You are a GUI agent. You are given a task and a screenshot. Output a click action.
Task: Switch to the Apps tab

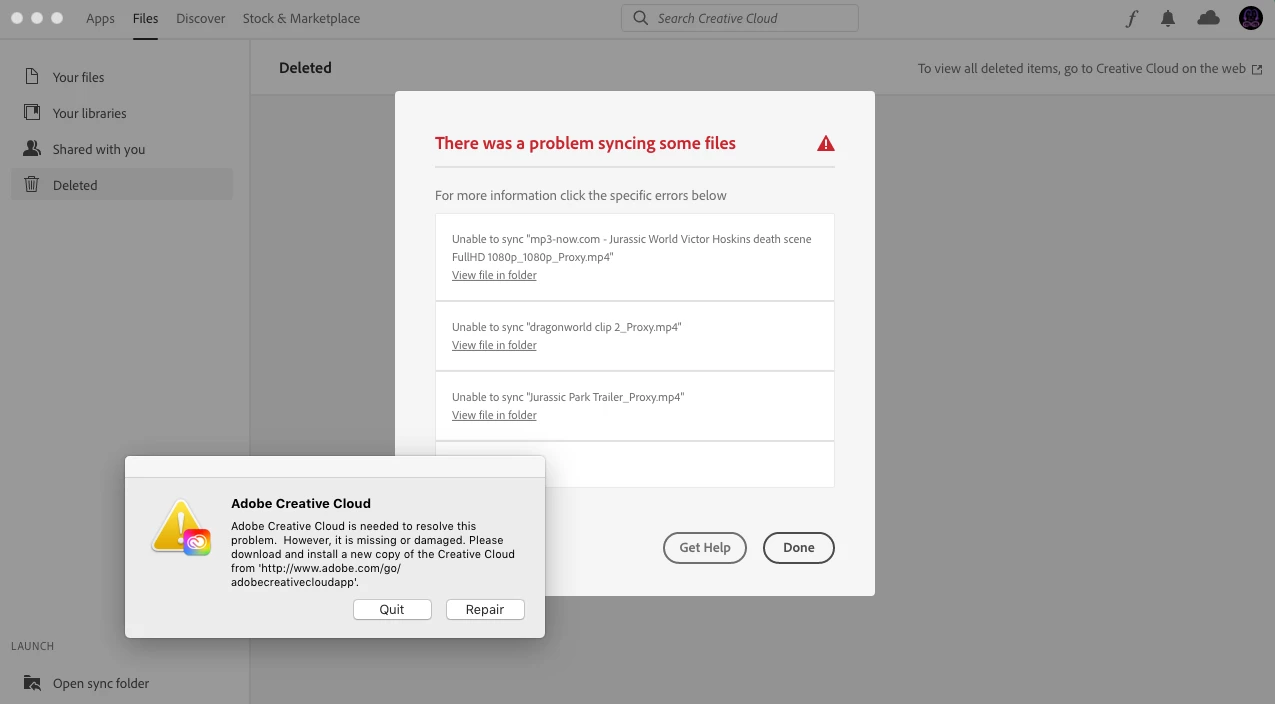coord(100,18)
